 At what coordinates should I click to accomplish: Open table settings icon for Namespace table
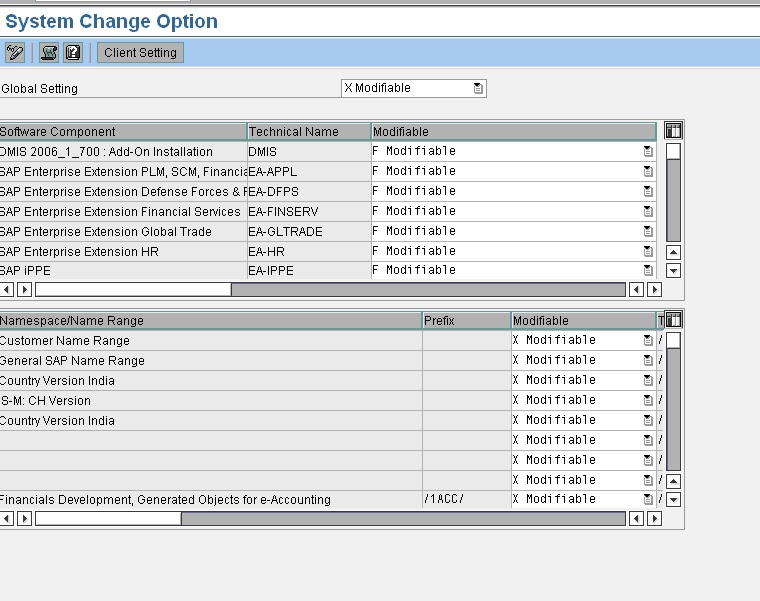[x=673, y=320]
